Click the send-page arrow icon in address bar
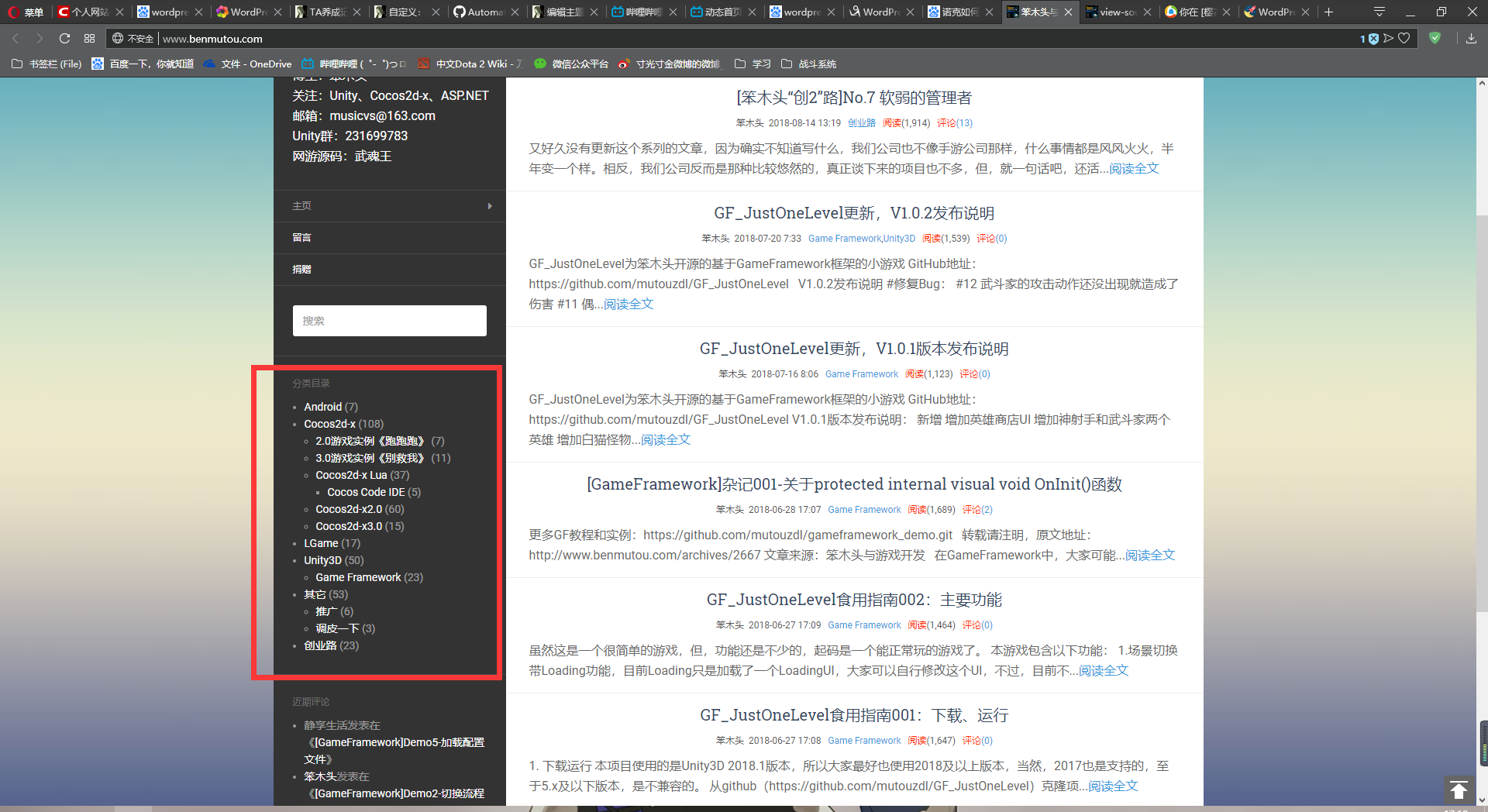Screen dimensions: 1488x812 tap(1388, 39)
